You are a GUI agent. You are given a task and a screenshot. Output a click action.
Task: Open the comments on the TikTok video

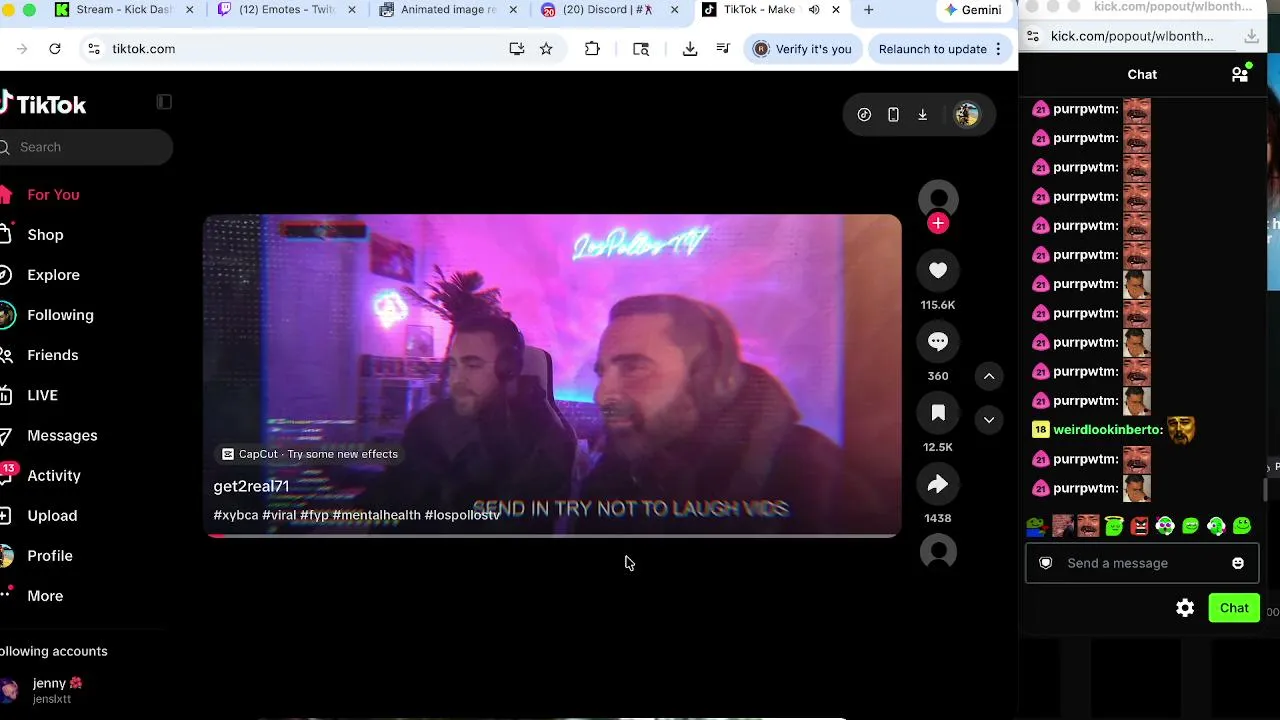click(938, 342)
